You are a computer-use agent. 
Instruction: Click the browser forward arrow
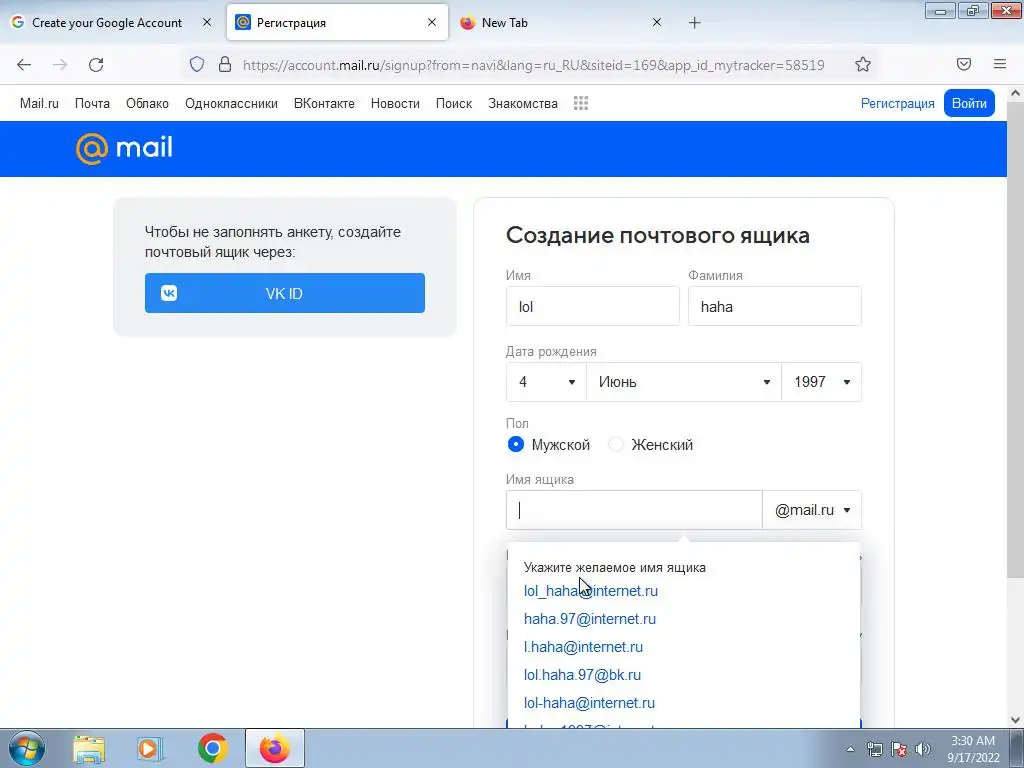point(60,65)
